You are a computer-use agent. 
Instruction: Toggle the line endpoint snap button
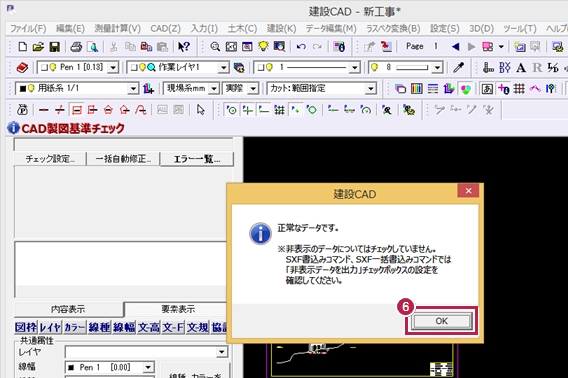click(263, 110)
